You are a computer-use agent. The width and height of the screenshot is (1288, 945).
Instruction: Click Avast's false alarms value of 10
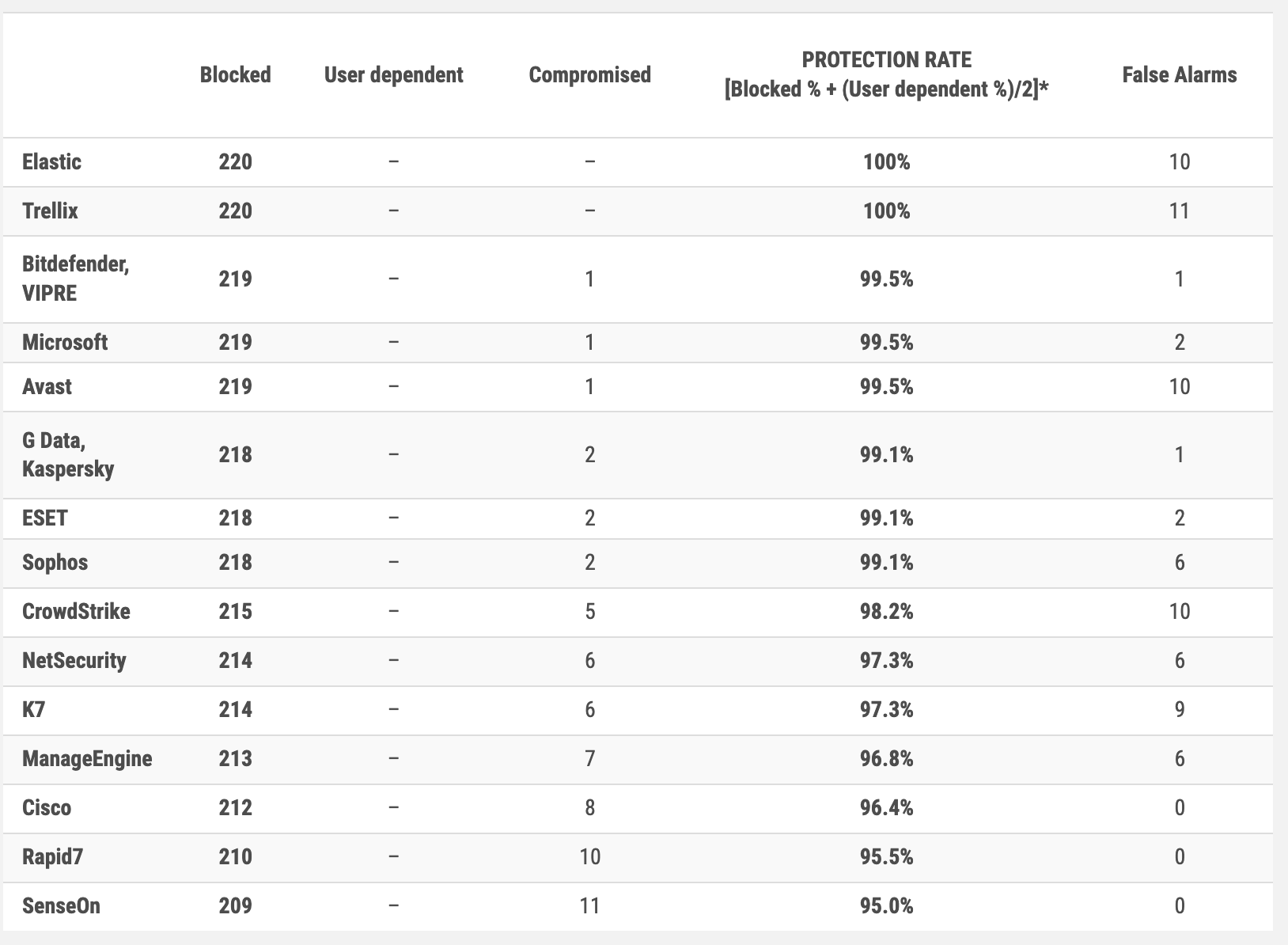pos(1179,387)
